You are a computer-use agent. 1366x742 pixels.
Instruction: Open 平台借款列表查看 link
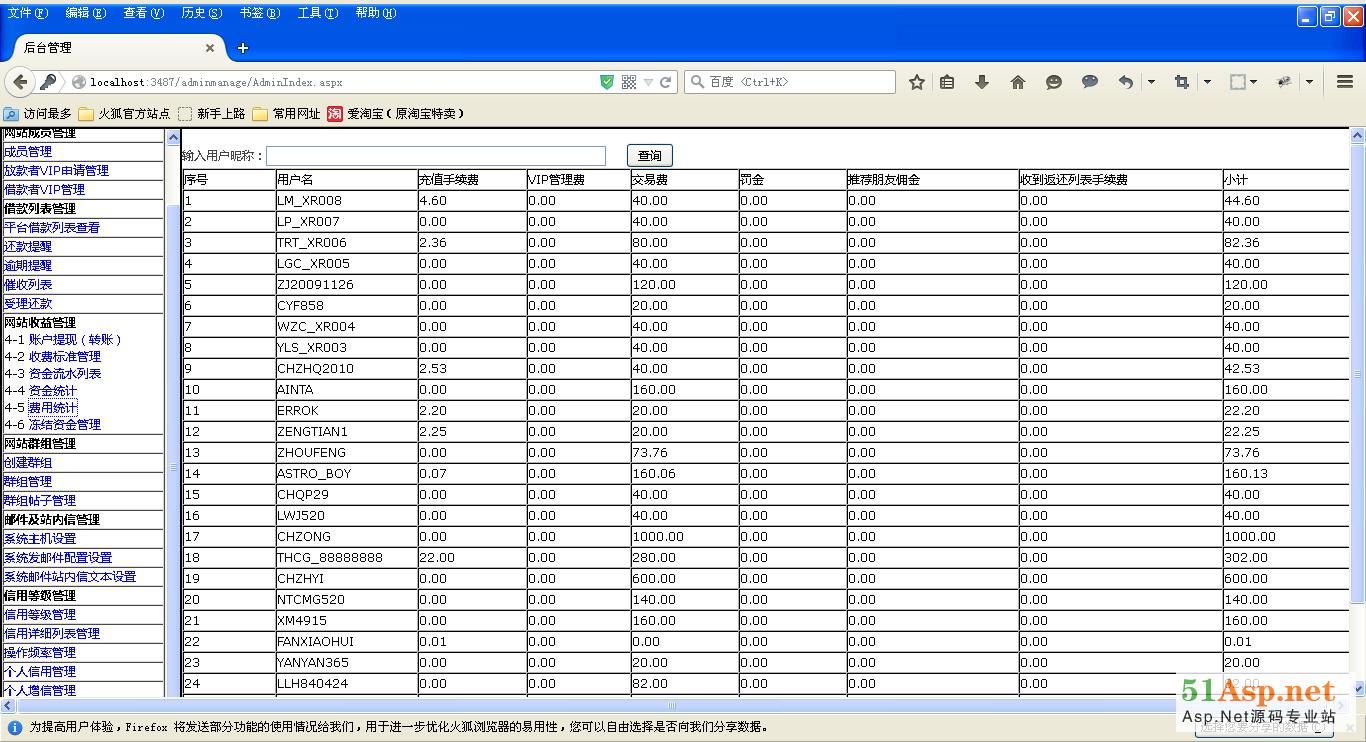pos(52,228)
